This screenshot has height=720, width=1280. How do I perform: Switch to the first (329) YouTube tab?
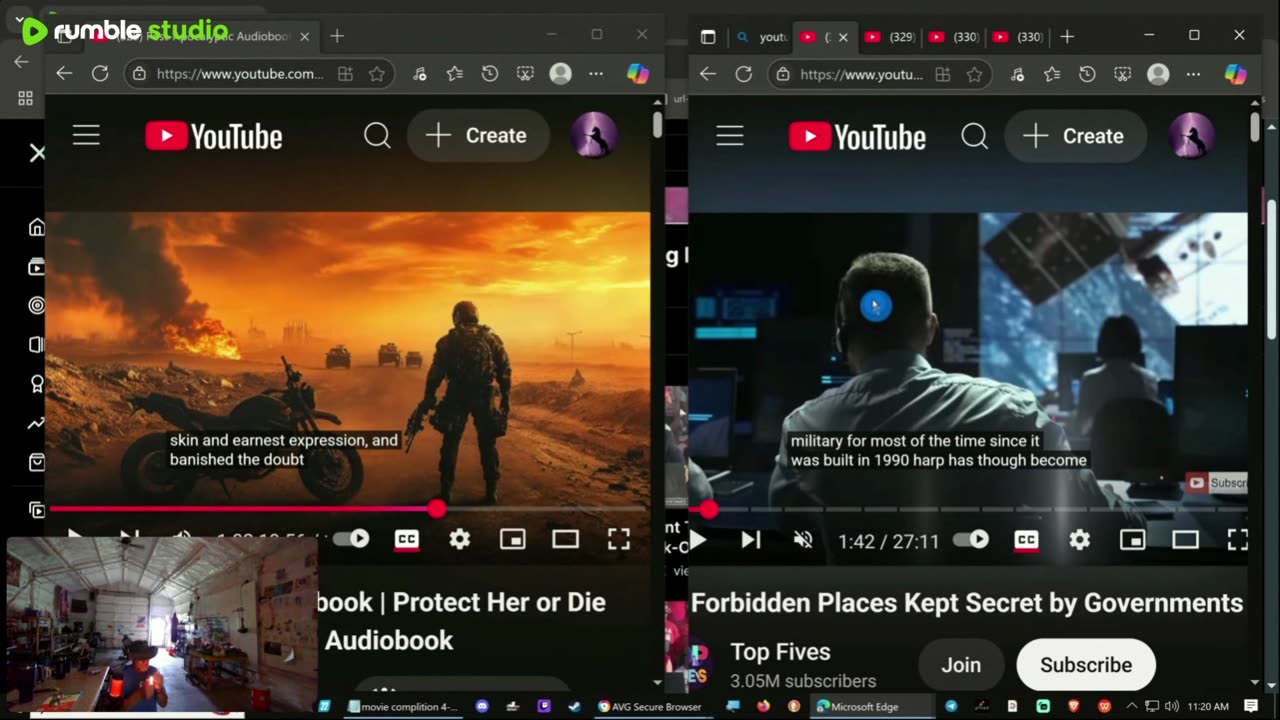(890, 37)
